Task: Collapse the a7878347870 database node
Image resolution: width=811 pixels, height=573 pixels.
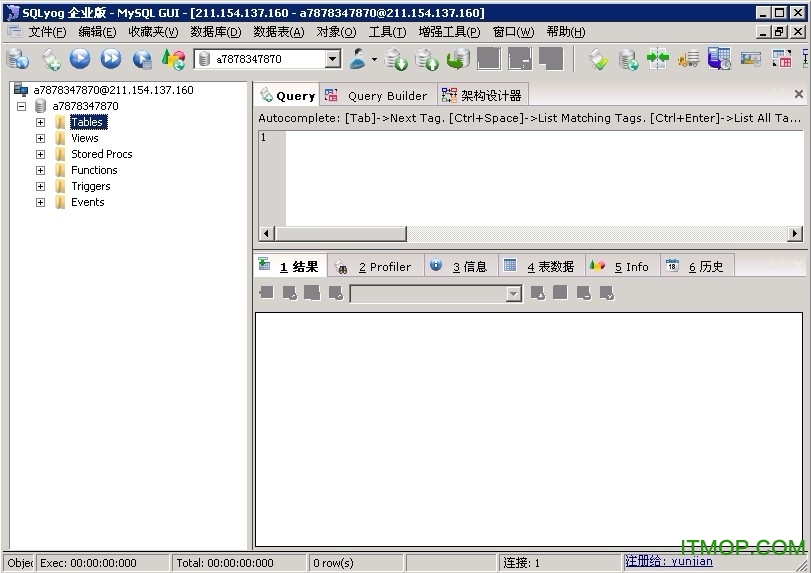Action: (x=21, y=106)
